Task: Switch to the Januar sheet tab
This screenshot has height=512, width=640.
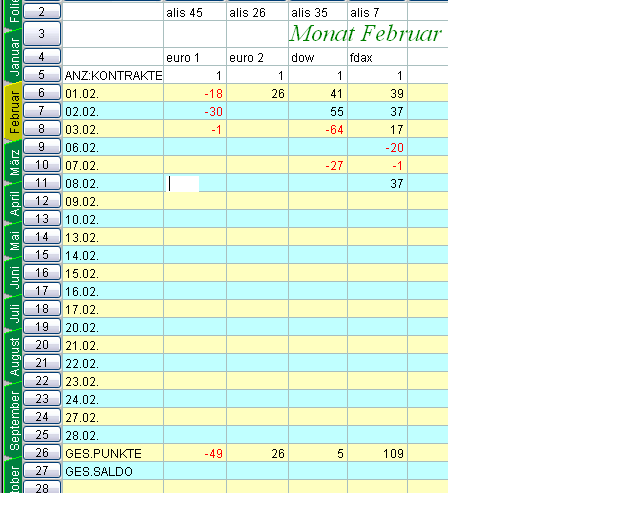Action: [x=13, y=57]
